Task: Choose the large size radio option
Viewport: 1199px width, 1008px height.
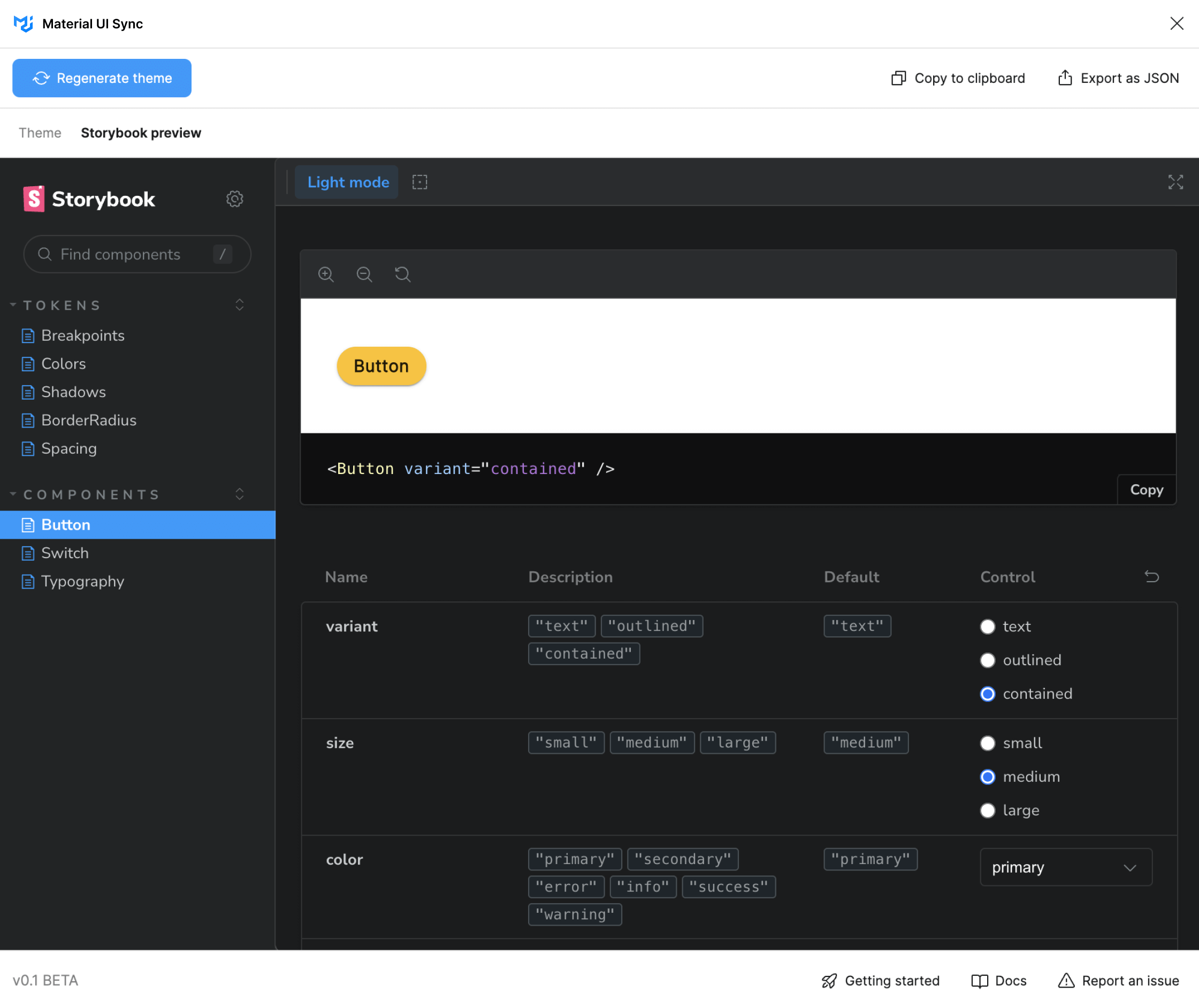Action: (987, 810)
